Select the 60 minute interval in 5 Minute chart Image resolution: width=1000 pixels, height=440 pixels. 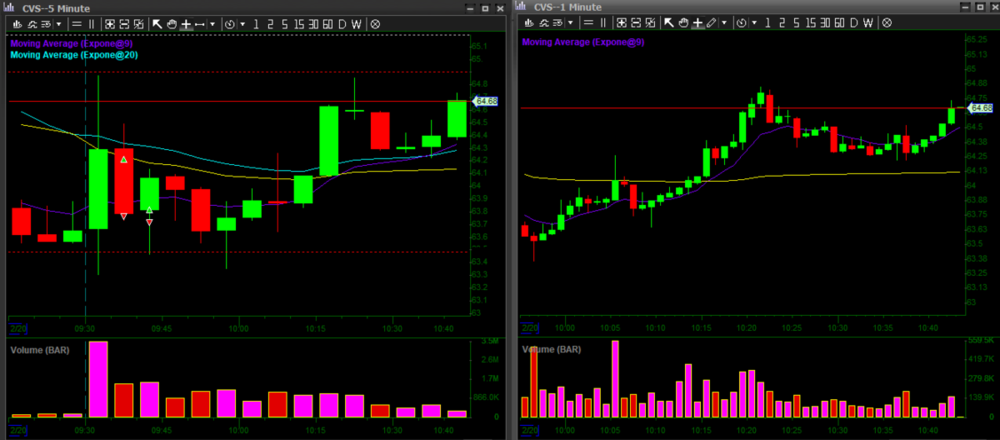[x=325, y=23]
